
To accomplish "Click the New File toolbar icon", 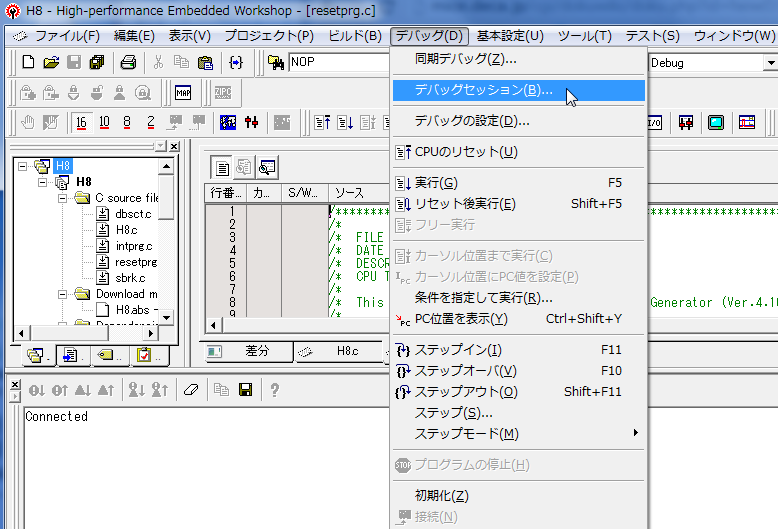I will point(28,62).
